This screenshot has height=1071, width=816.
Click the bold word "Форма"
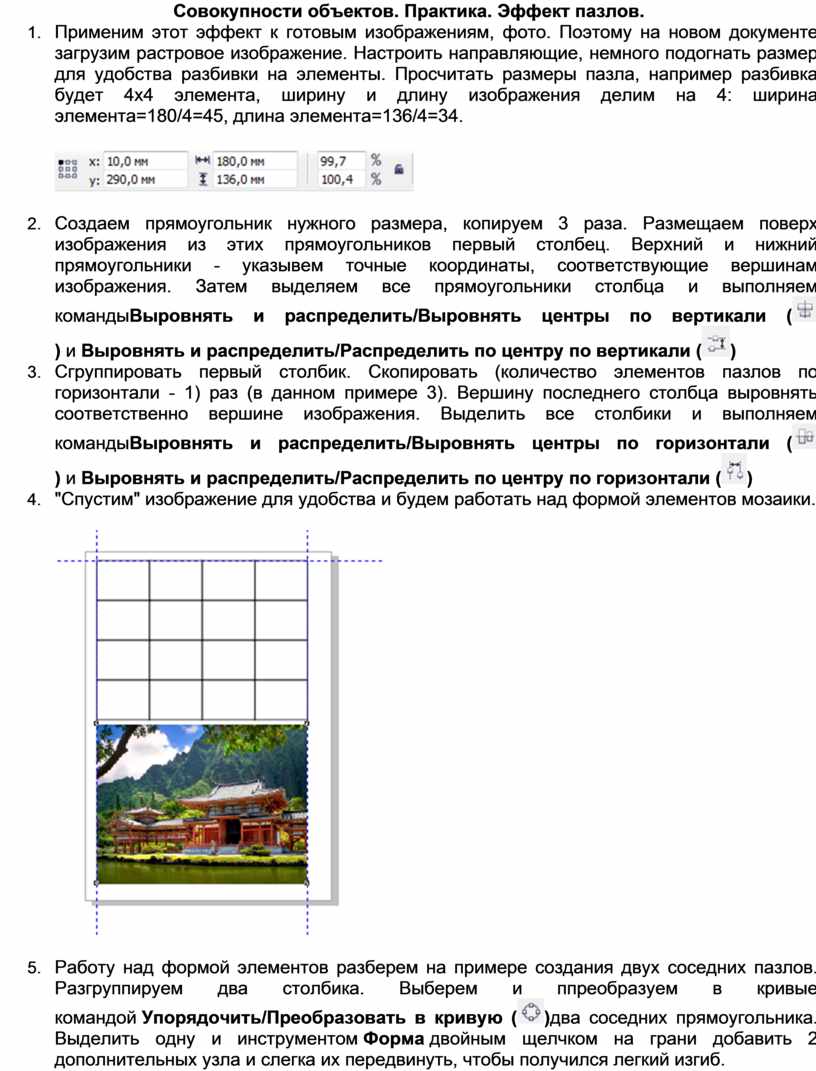393,1039
